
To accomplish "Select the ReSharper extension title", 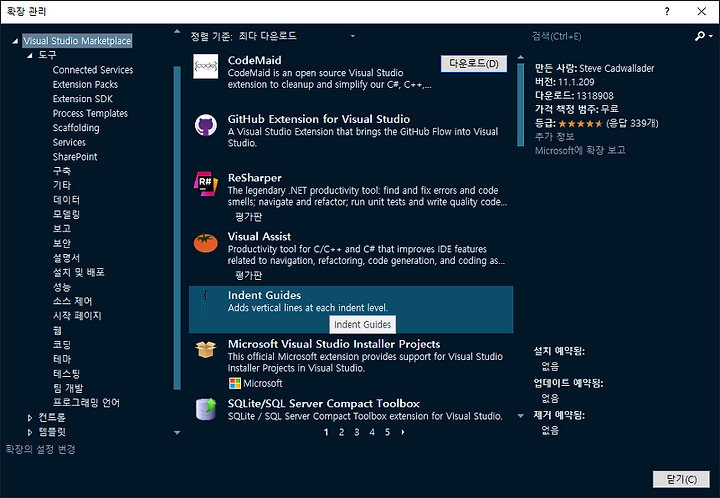I will coord(255,178).
